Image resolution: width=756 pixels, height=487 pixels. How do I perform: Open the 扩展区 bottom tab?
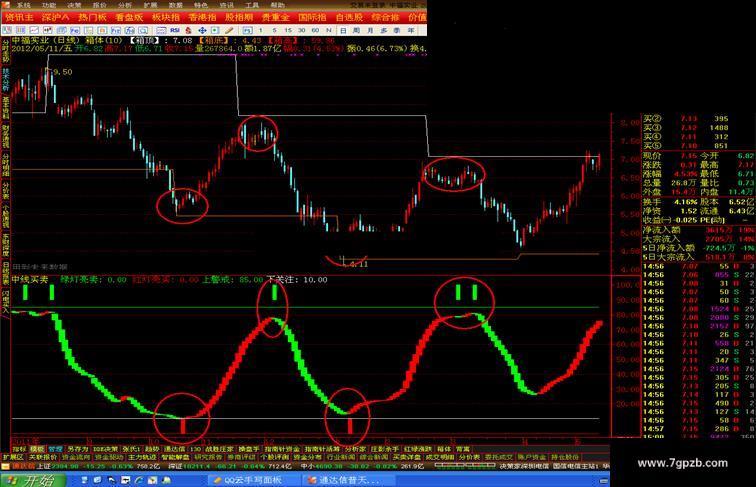[13, 457]
